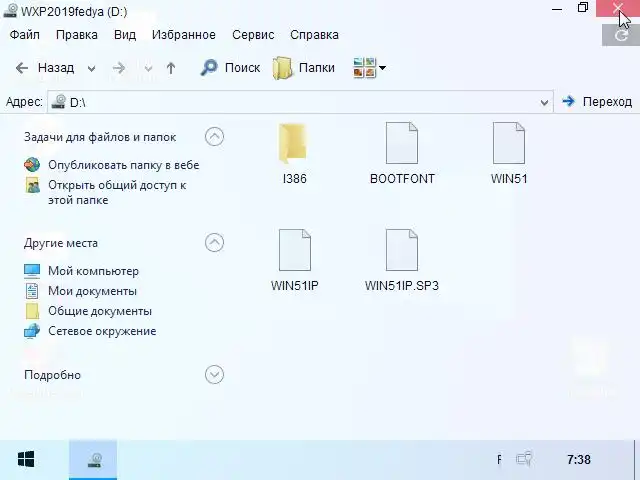Open the Избранное menu
This screenshot has height=480, width=640.
(x=184, y=35)
